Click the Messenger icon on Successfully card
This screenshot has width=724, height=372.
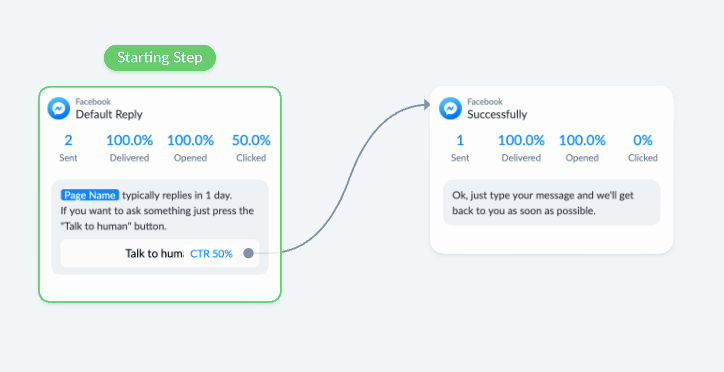(450, 108)
